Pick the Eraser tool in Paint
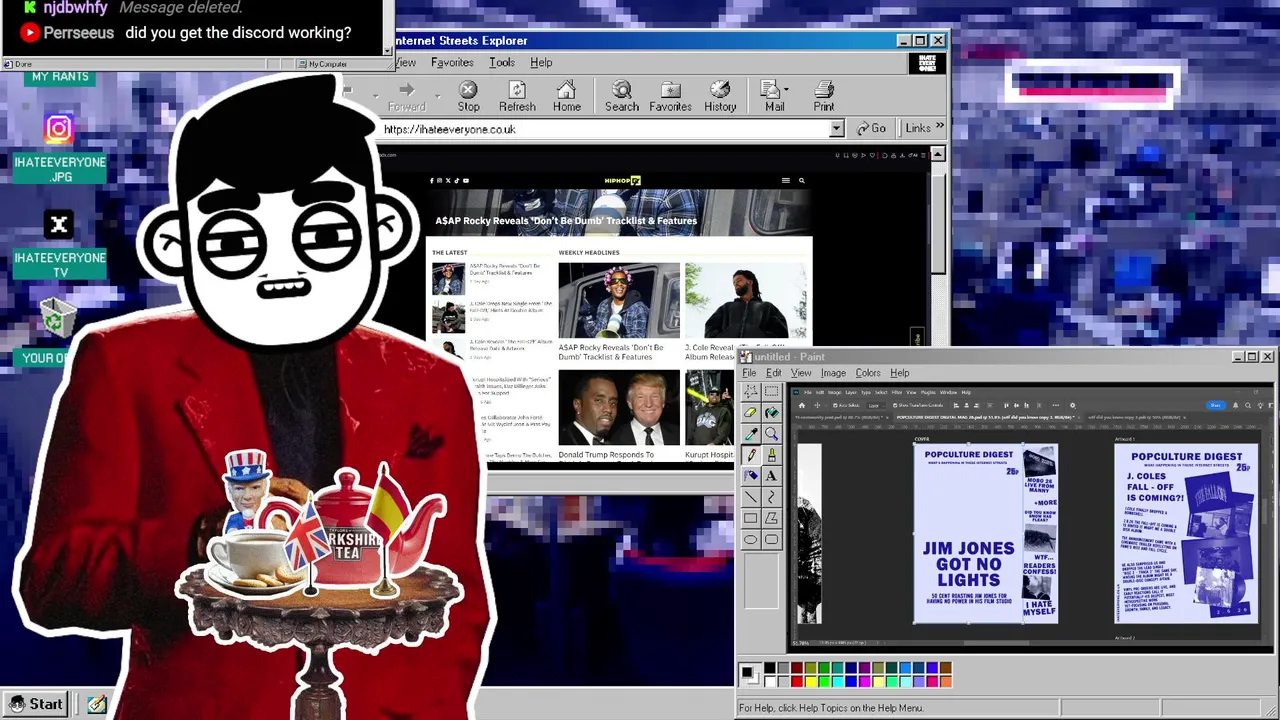 (750, 413)
